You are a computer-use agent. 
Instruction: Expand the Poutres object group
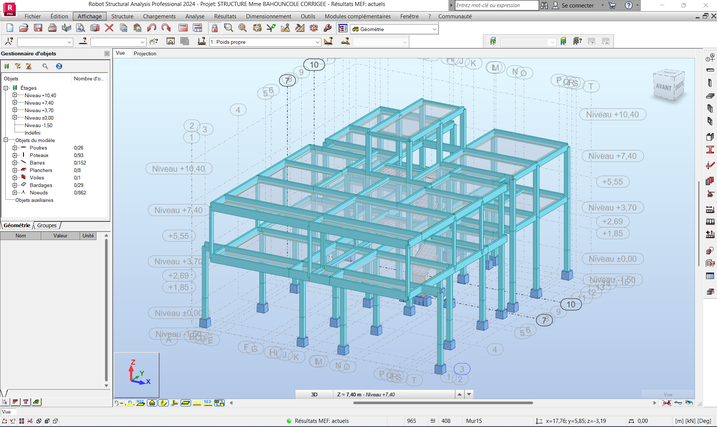[x=12, y=148]
